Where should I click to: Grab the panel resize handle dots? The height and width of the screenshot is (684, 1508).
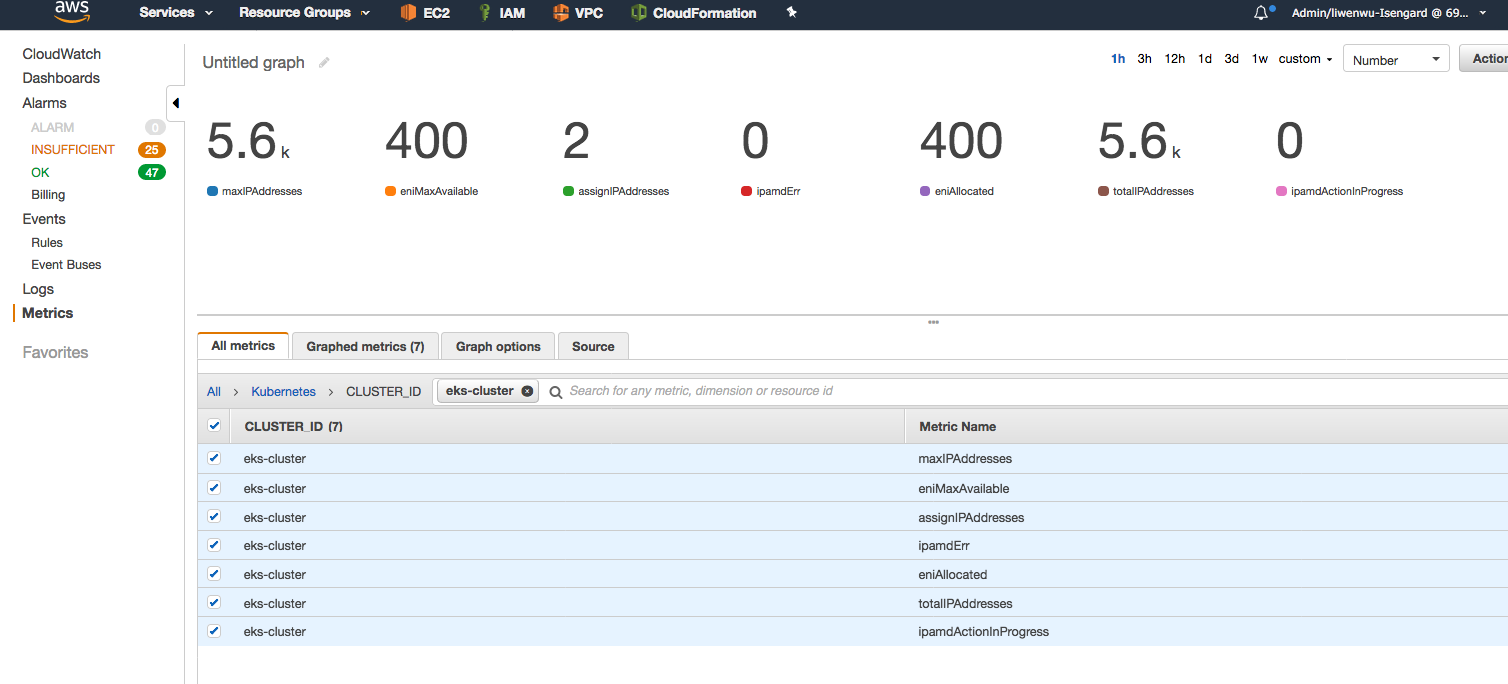click(x=933, y=322)
